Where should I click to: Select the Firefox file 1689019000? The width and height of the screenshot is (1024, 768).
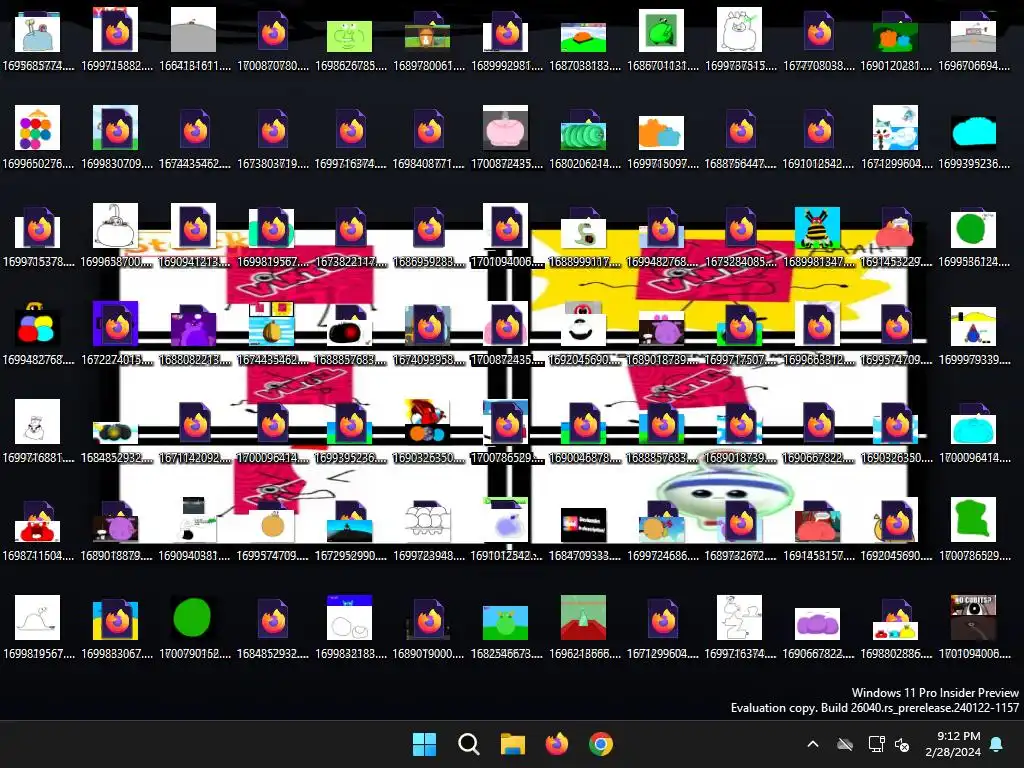coord(428,627)
